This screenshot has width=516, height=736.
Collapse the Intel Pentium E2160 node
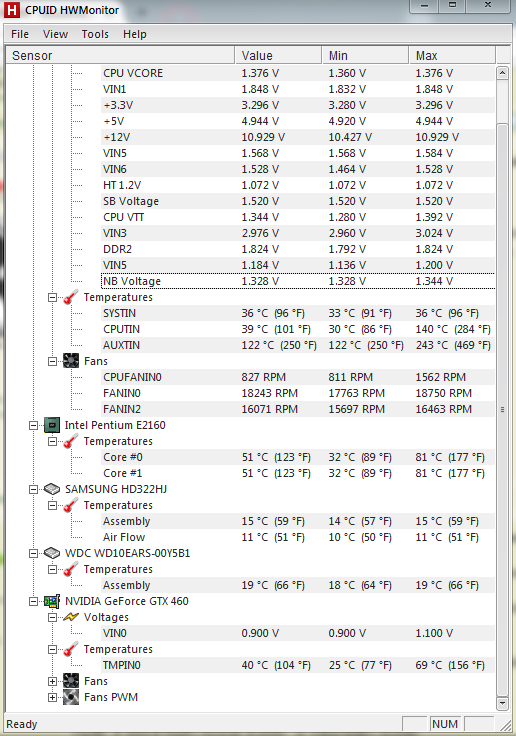click(33, 425)
